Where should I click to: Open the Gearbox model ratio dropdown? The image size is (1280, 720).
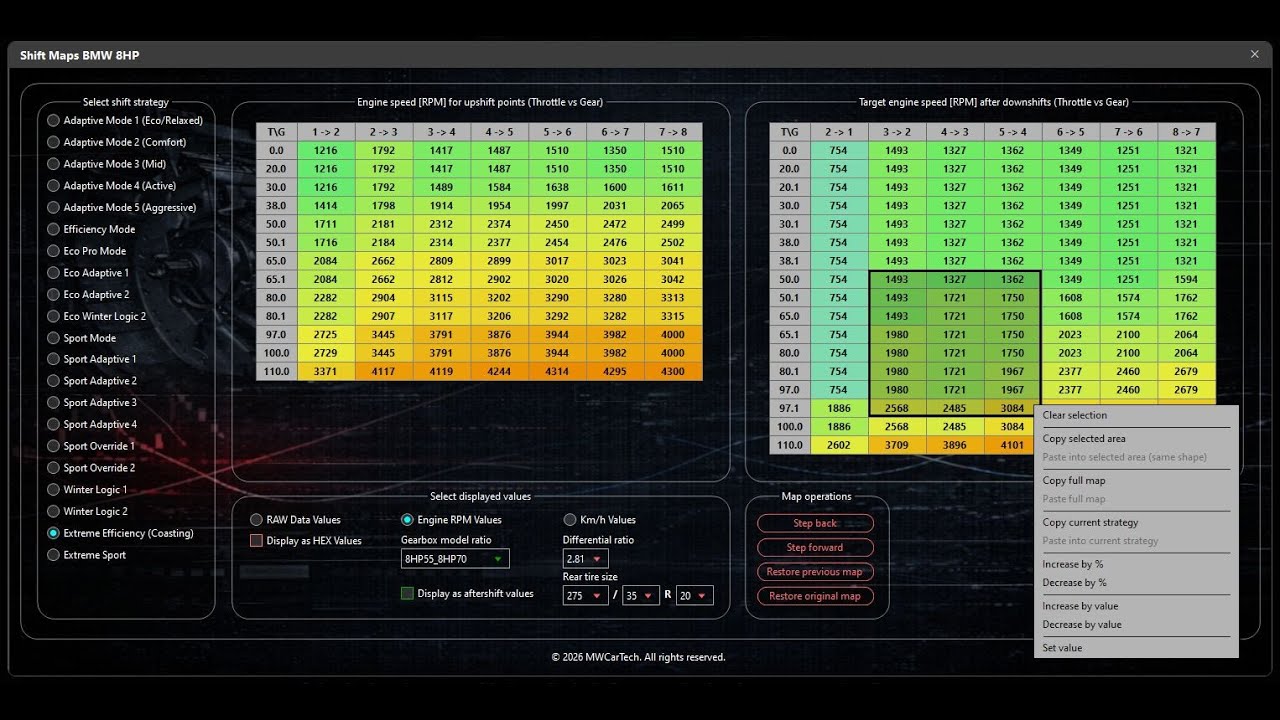tap(455, 559)
